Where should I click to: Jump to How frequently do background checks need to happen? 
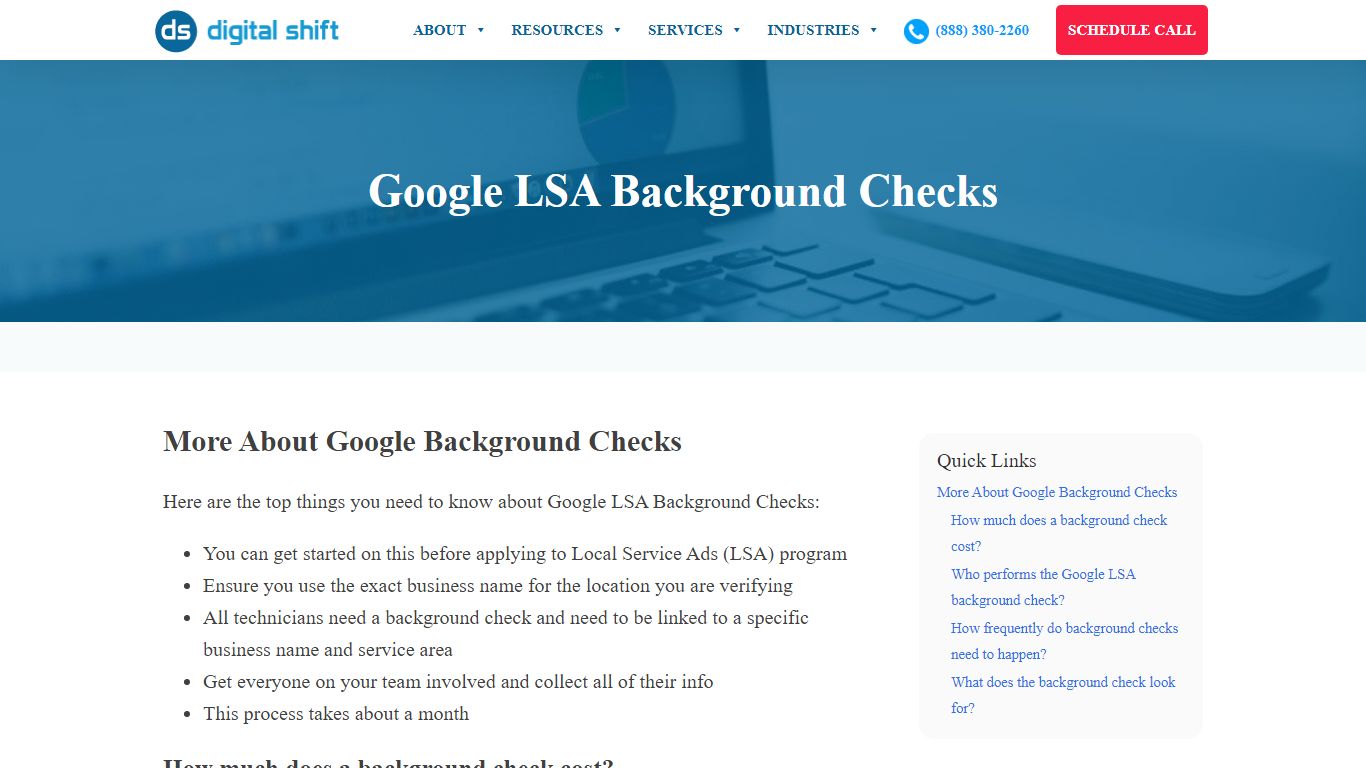[x=1064, y=641]
